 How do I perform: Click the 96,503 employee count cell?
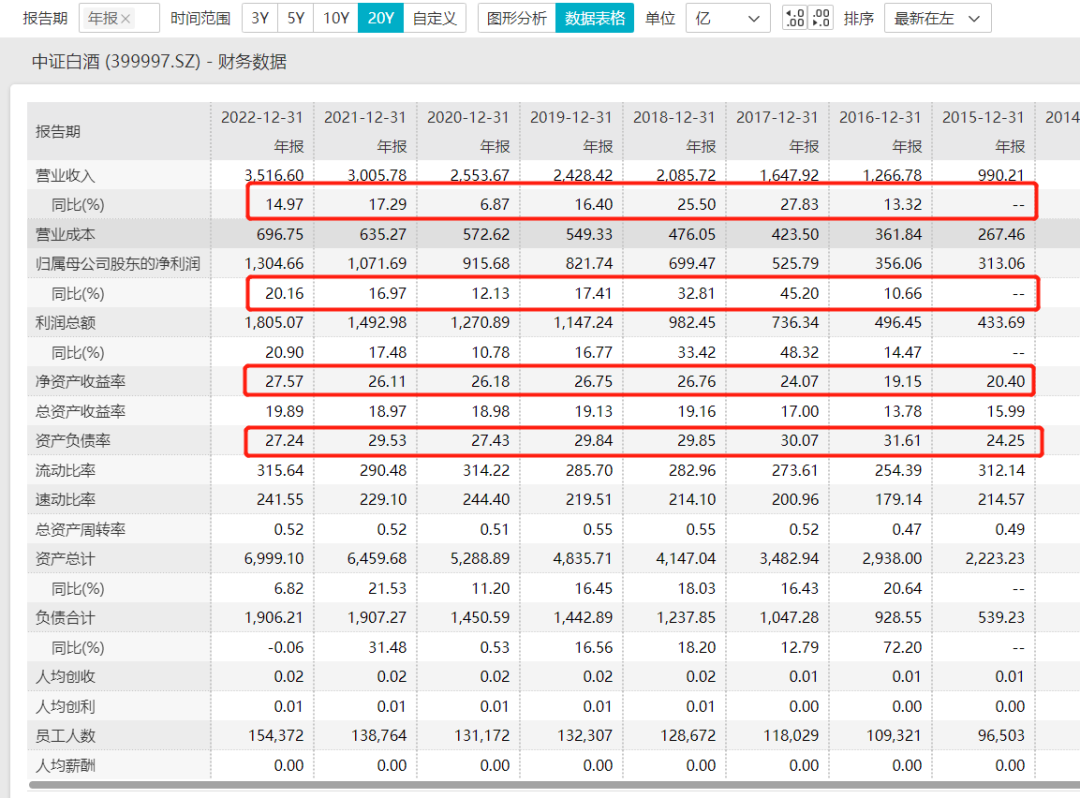pyautogui.click(x=1001, y=736)
